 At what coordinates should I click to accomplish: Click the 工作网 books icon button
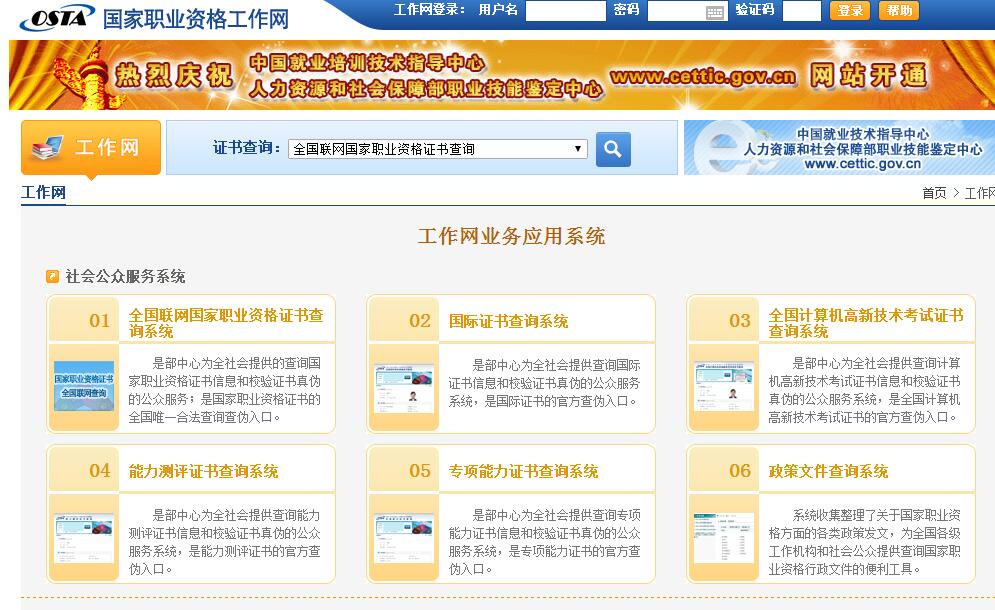(x=90, y=148)
